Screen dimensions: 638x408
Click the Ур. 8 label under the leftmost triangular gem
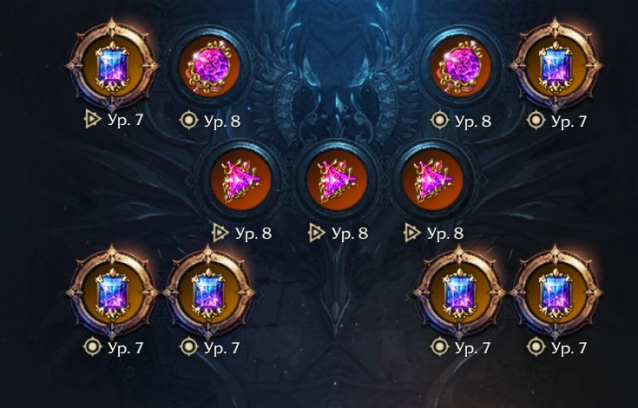[253, 233]
